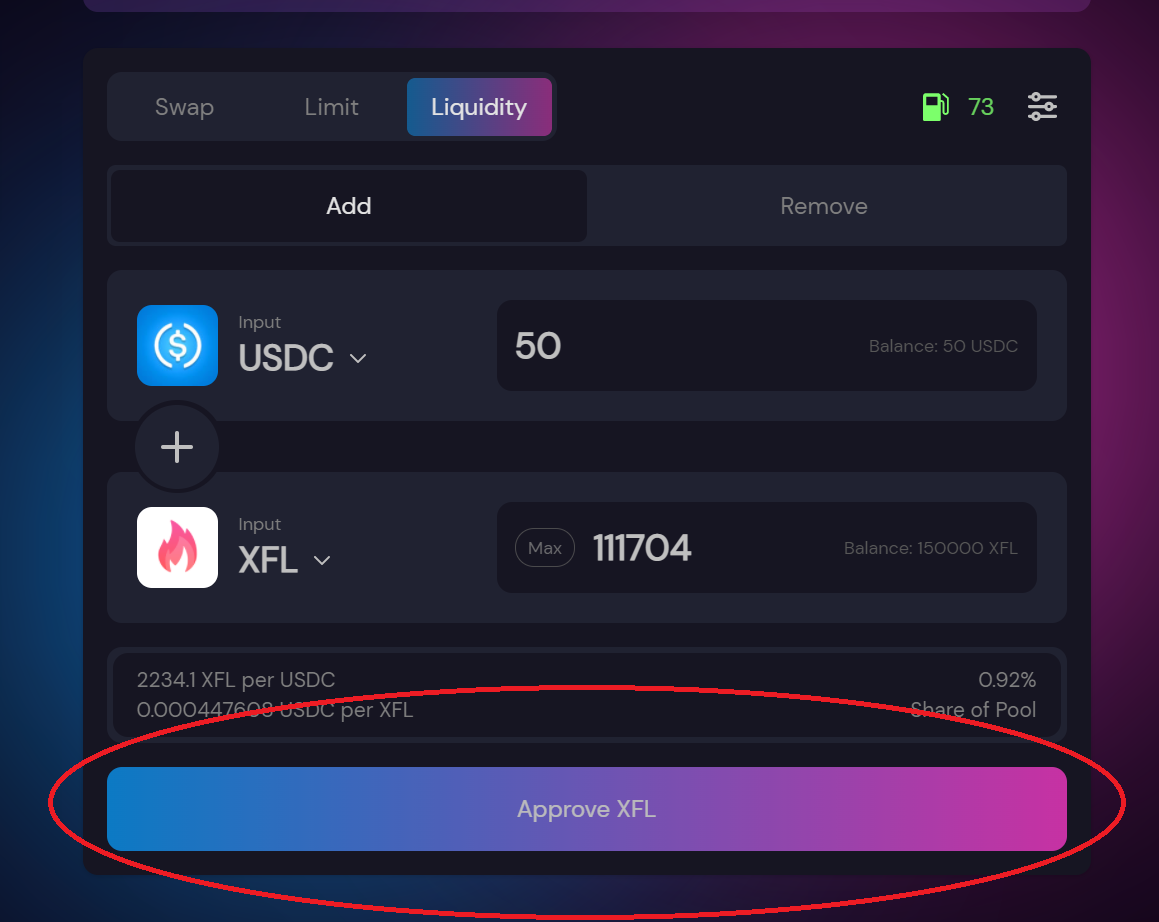Click the XFL flame logo
1159x922 pixels.
177,547
